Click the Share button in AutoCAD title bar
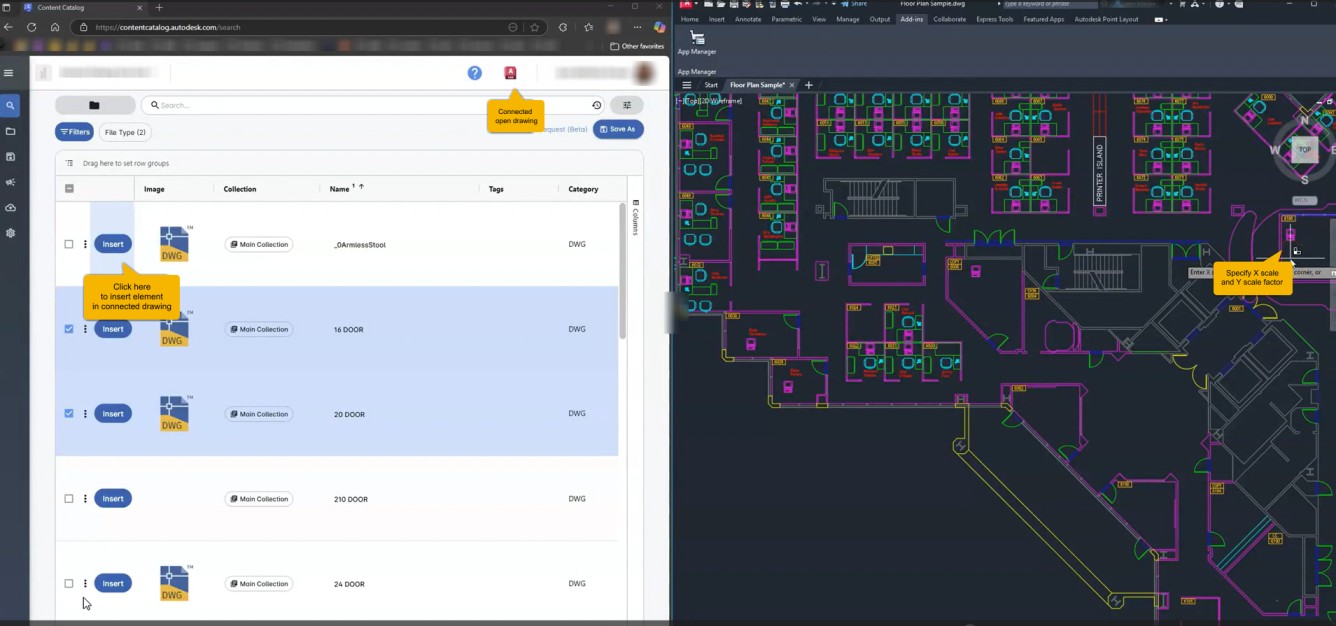 coord(853,4)
